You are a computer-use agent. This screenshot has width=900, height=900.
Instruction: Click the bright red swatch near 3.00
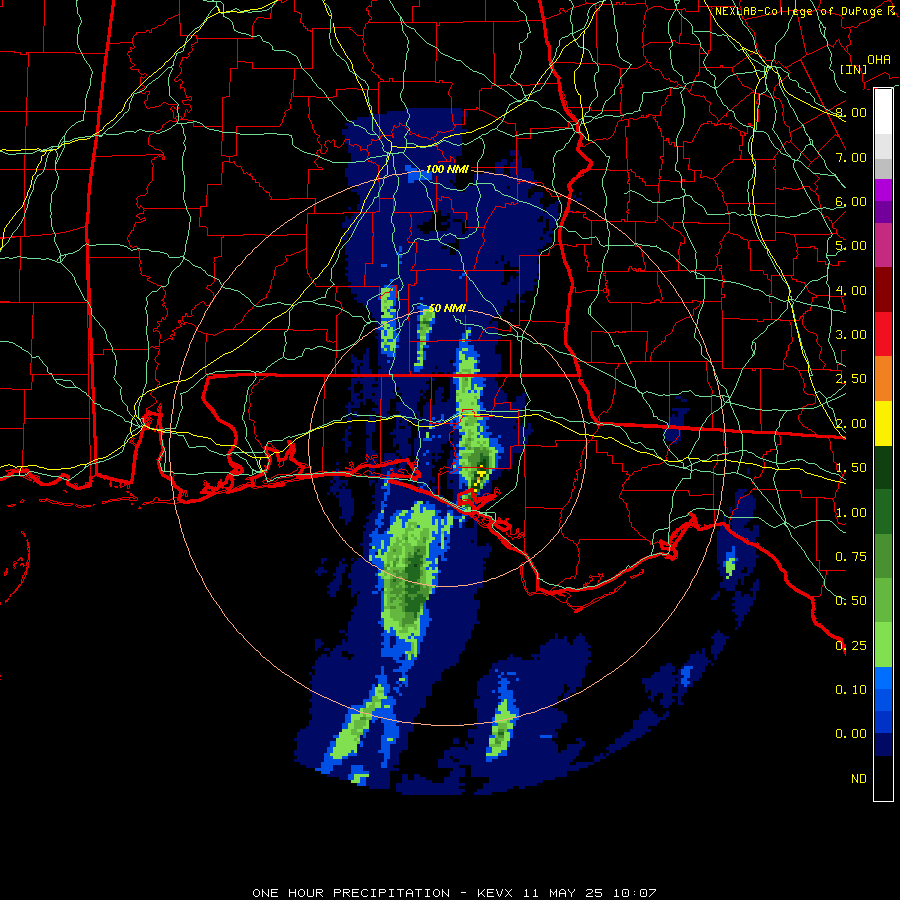click(883, 335)
